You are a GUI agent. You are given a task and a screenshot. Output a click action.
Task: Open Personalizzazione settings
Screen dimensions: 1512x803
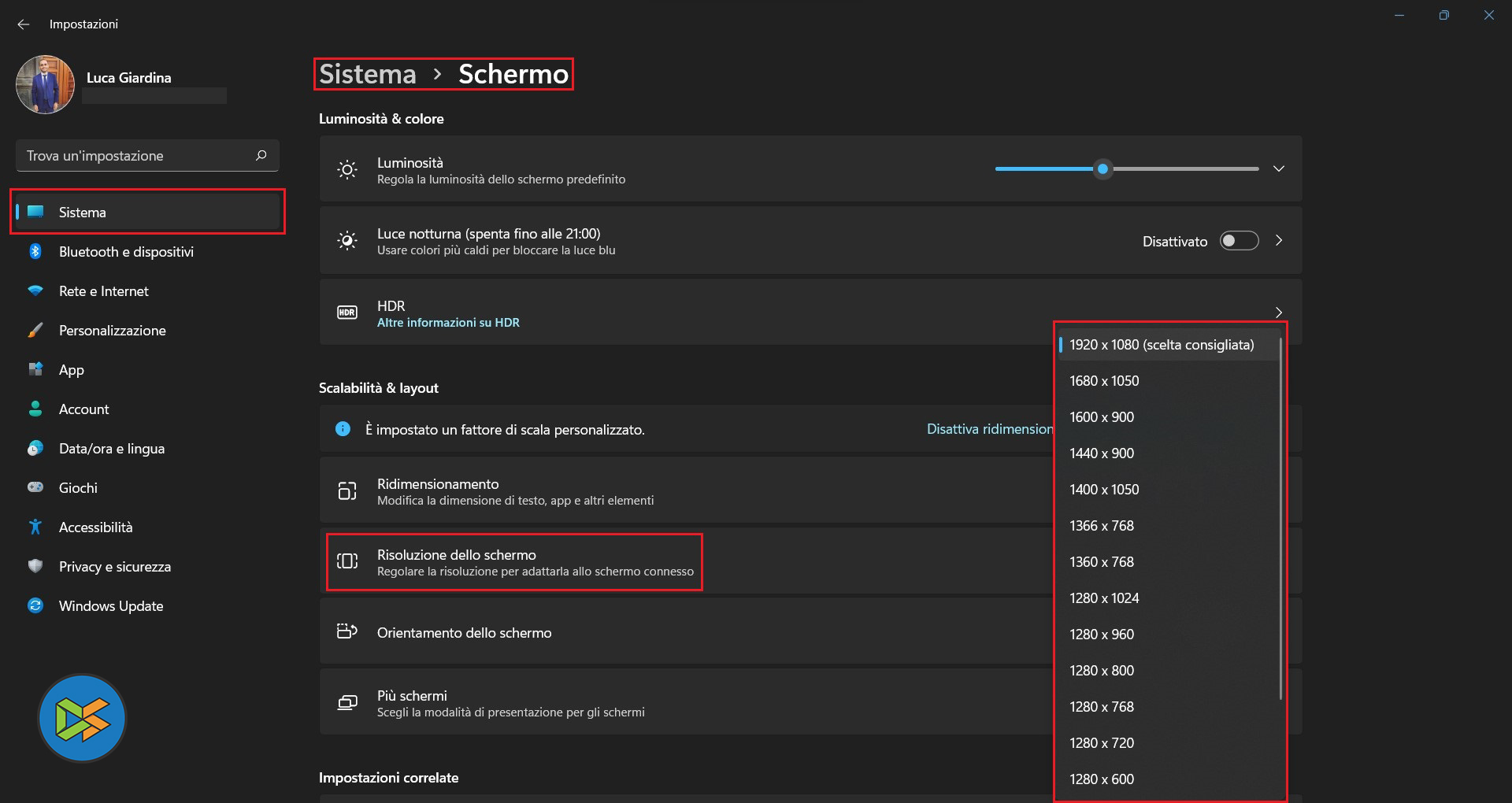(112, 331)
